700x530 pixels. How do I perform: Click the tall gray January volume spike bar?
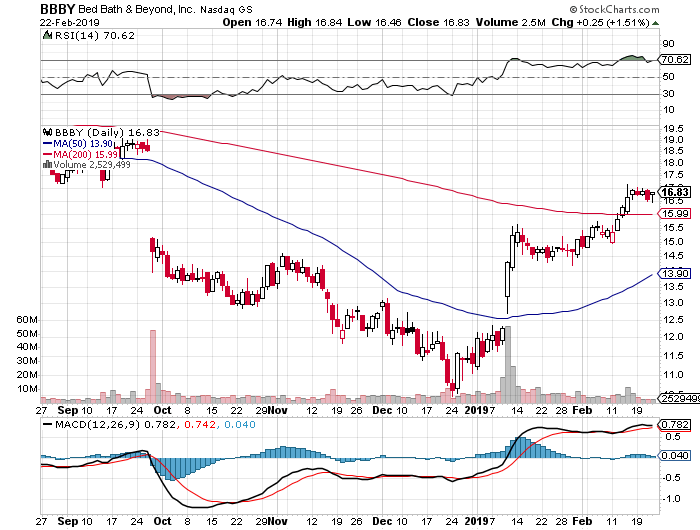[x=508, y=364]
